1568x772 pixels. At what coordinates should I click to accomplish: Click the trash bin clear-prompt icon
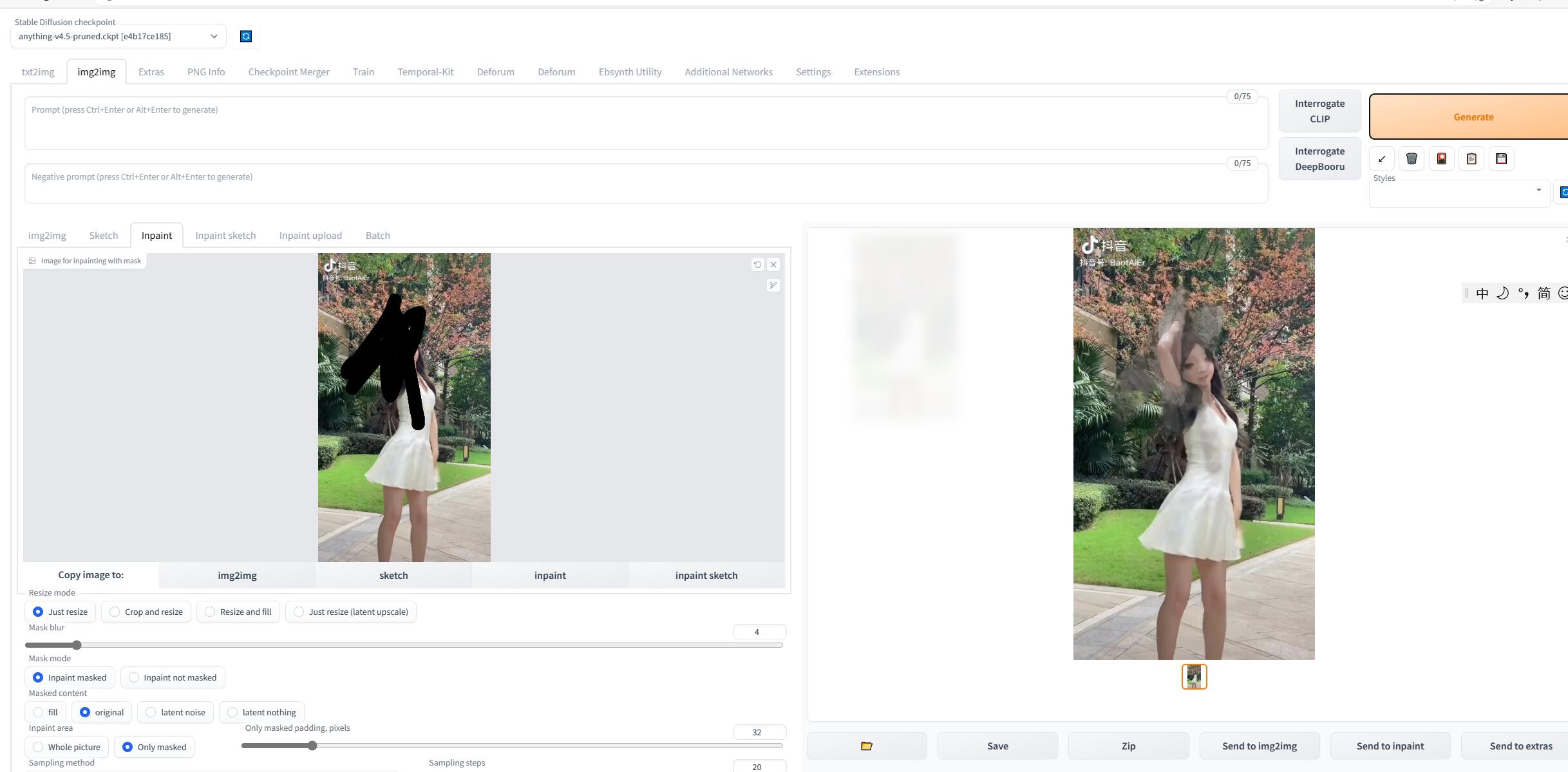(x=1412, y=159)
